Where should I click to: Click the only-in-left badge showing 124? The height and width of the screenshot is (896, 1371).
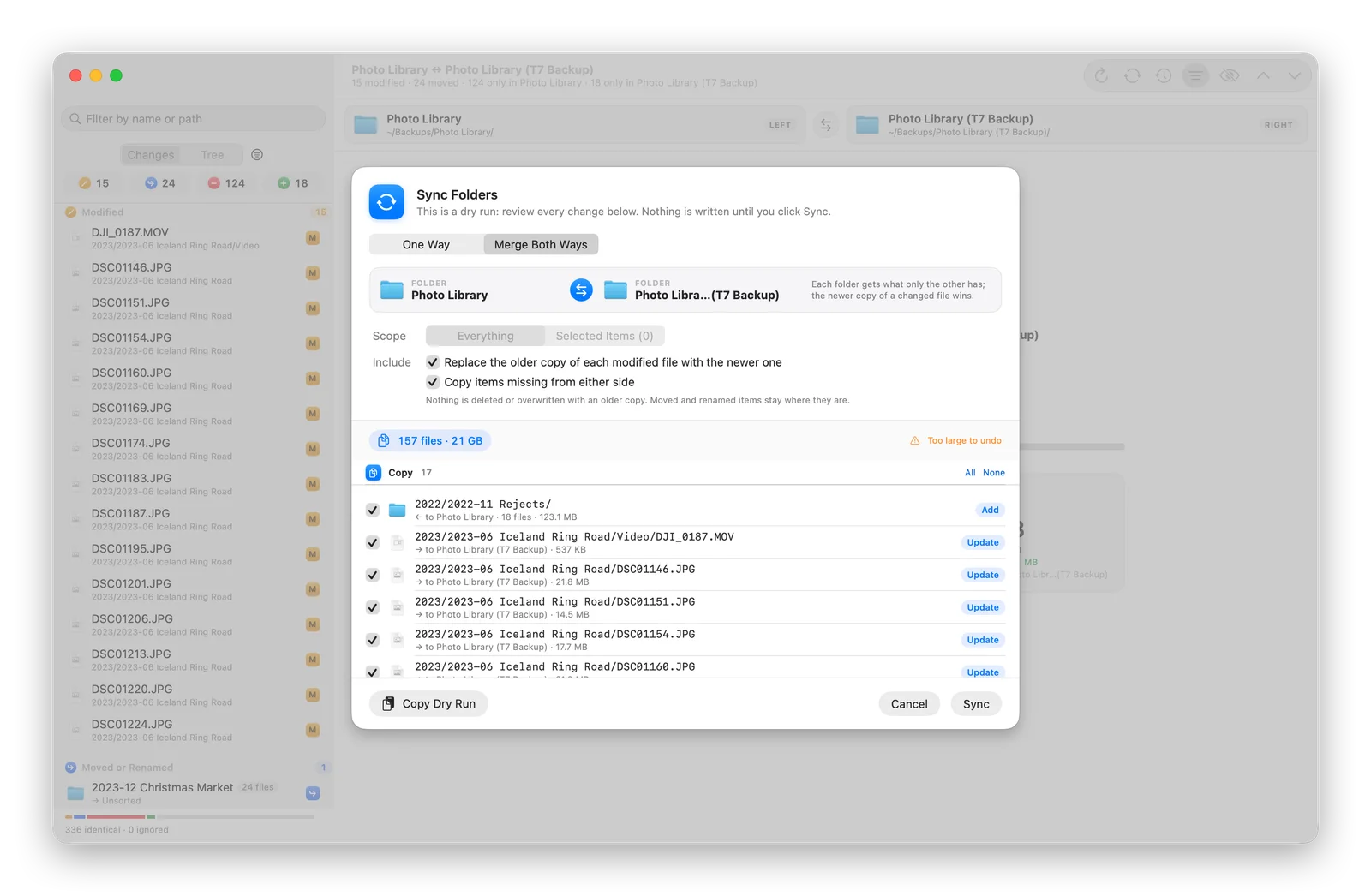[x=227, y=183]
